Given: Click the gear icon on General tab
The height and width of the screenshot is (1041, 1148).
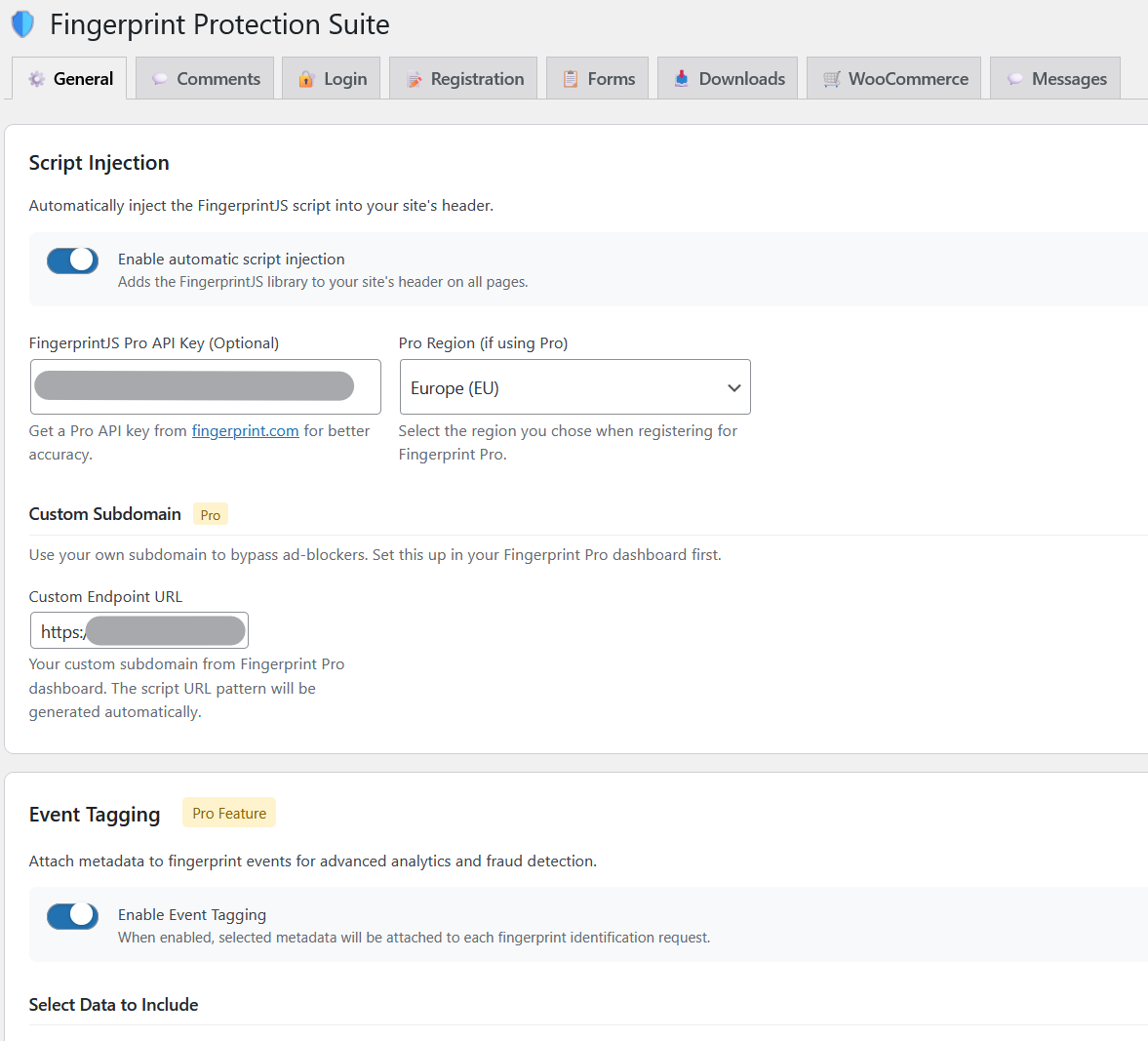Looking at the screenshot, I should [37, 79].
